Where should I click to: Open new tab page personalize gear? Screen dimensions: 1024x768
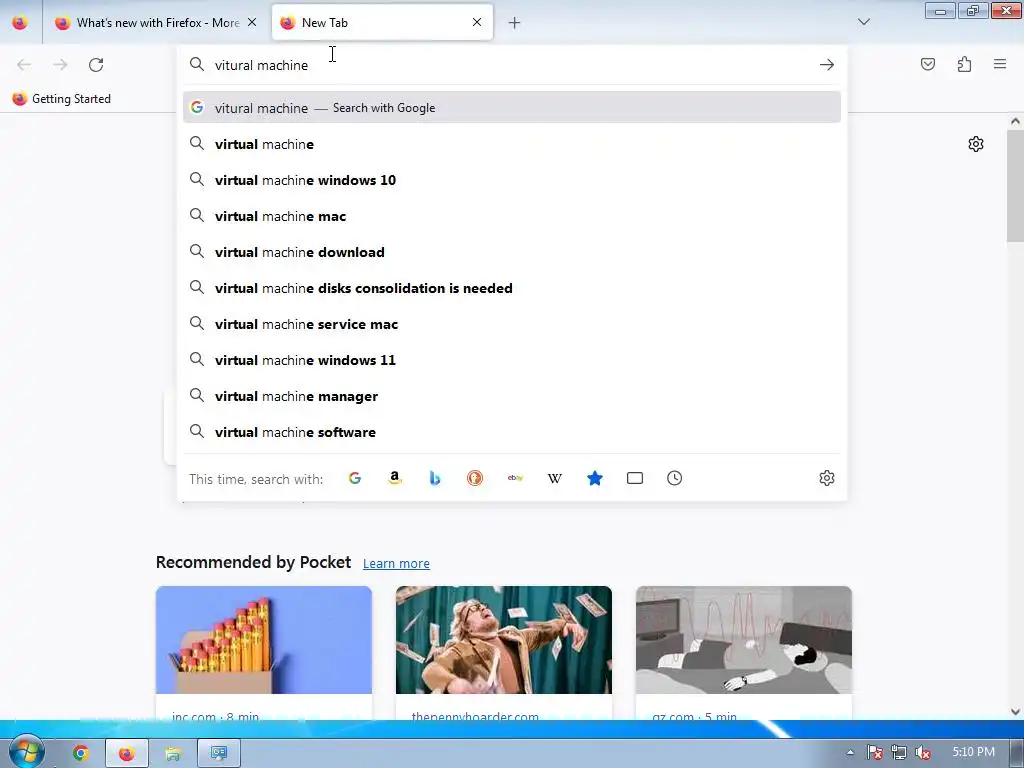point(976,144)
